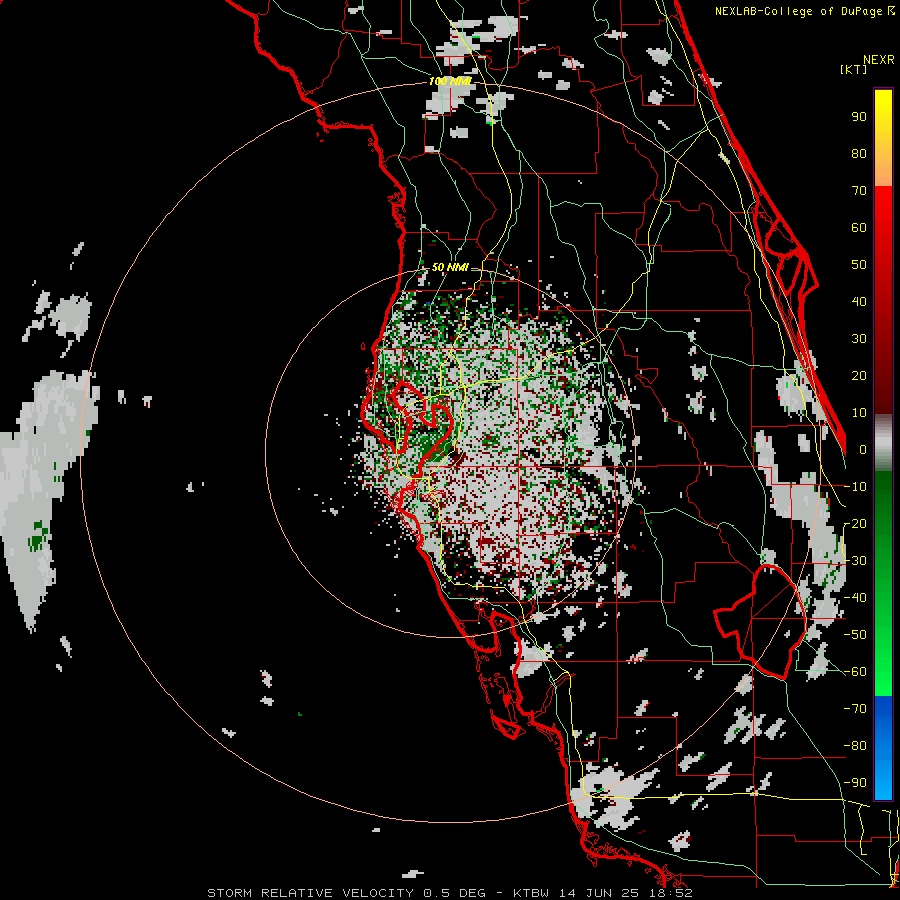Click the NEXR label above the color scale
The width and height of the screenshot is (900, 900).
pos(879,60)
